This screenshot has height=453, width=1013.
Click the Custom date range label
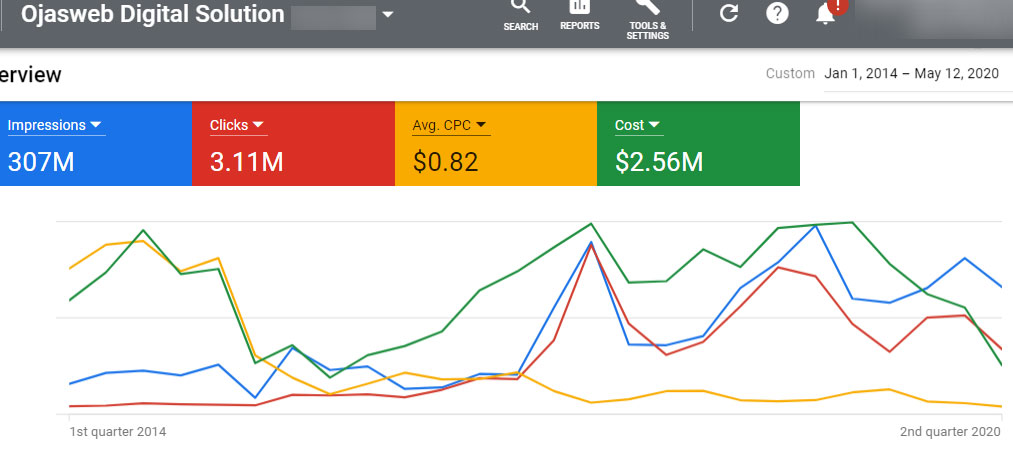pos(790,74)
